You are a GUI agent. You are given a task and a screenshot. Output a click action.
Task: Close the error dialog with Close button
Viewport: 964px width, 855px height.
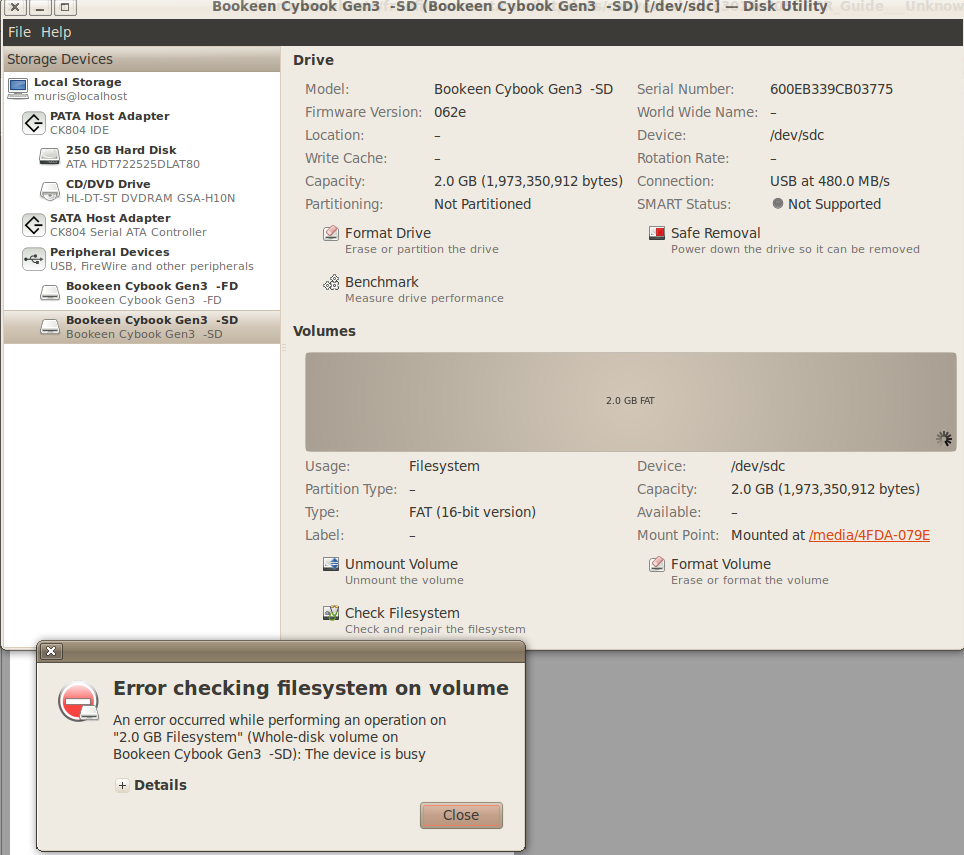(461, 815)
